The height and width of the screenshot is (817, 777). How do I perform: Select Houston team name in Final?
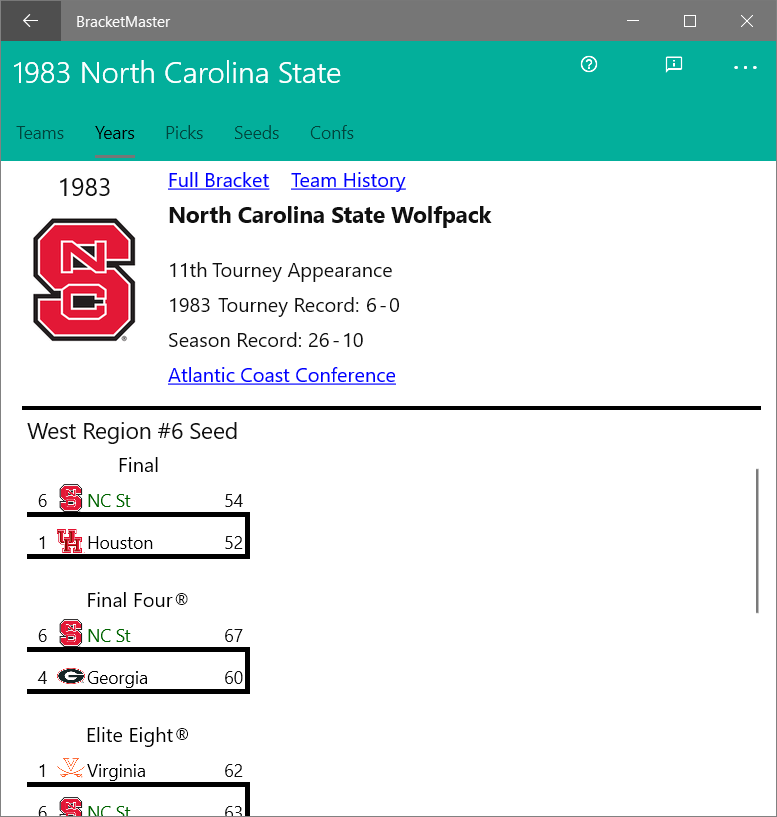click(120, 543)
